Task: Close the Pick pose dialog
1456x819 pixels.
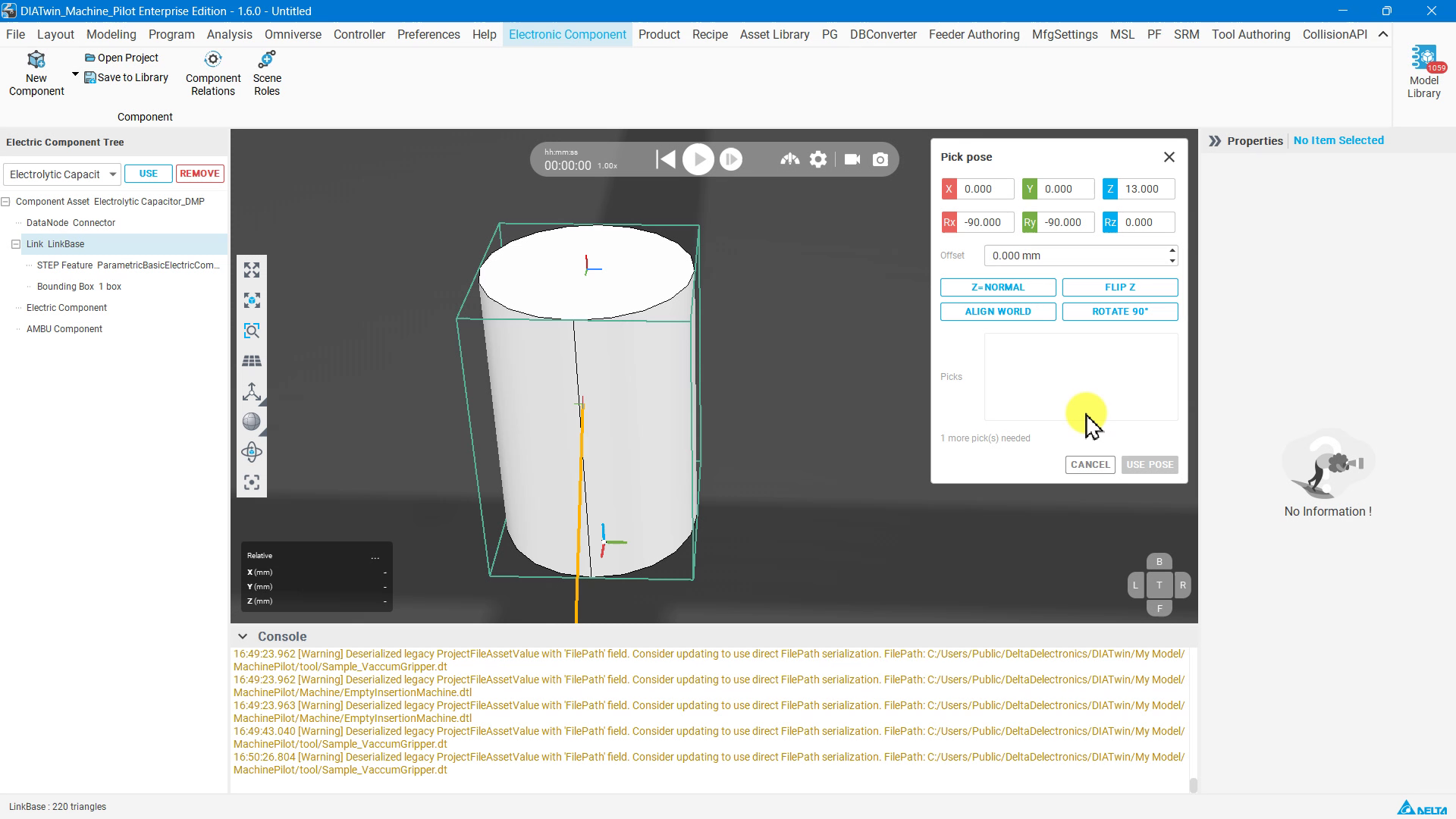Action: tap(1169, 157)
